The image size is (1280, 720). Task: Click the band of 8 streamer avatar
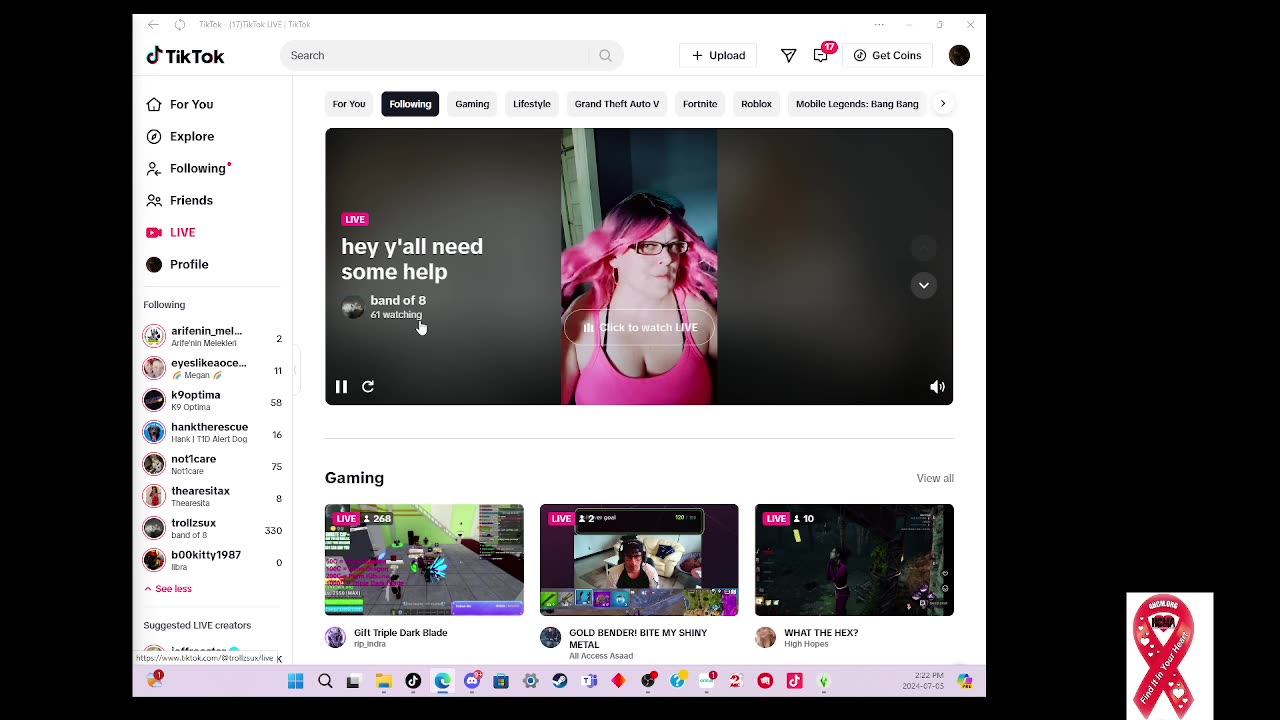click(x=352, y=307)
